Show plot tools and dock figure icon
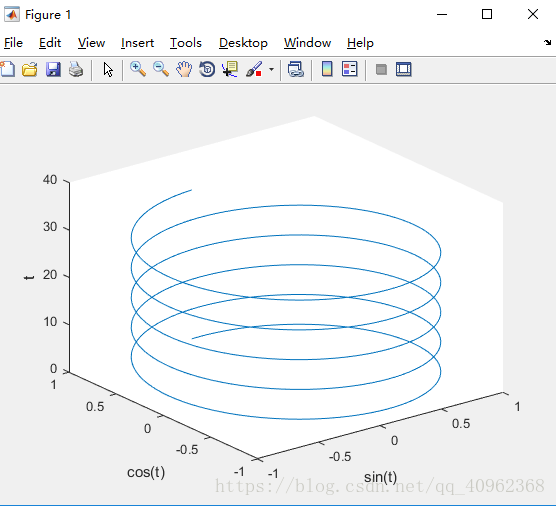556x506 pixels. coord(404,69)
